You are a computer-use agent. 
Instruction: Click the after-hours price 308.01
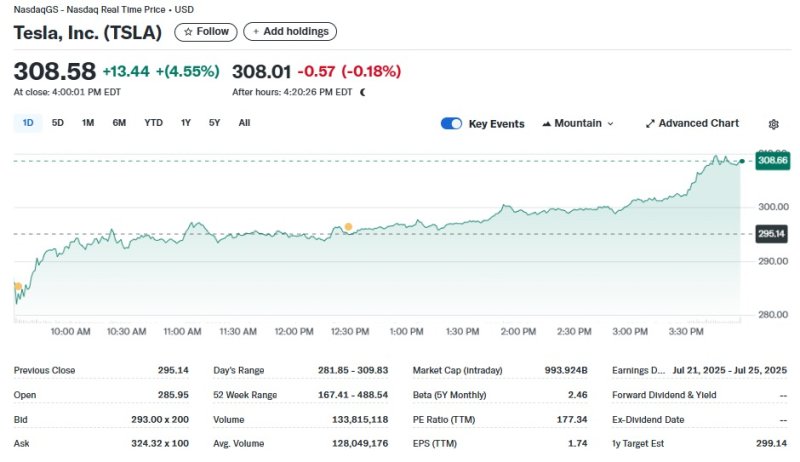[261, 71]
